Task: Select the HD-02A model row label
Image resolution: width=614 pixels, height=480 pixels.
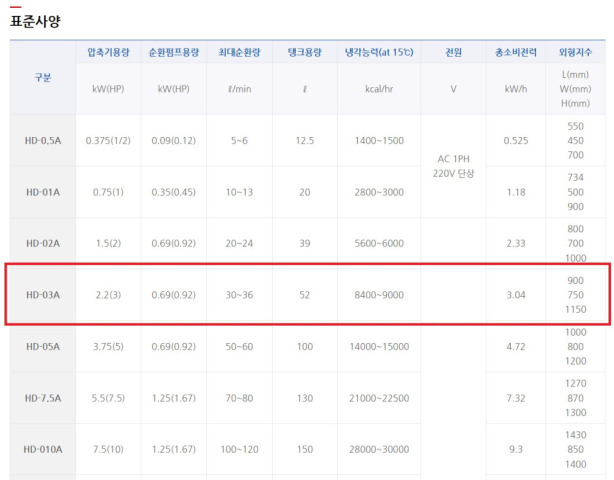Action: [42, 243]
